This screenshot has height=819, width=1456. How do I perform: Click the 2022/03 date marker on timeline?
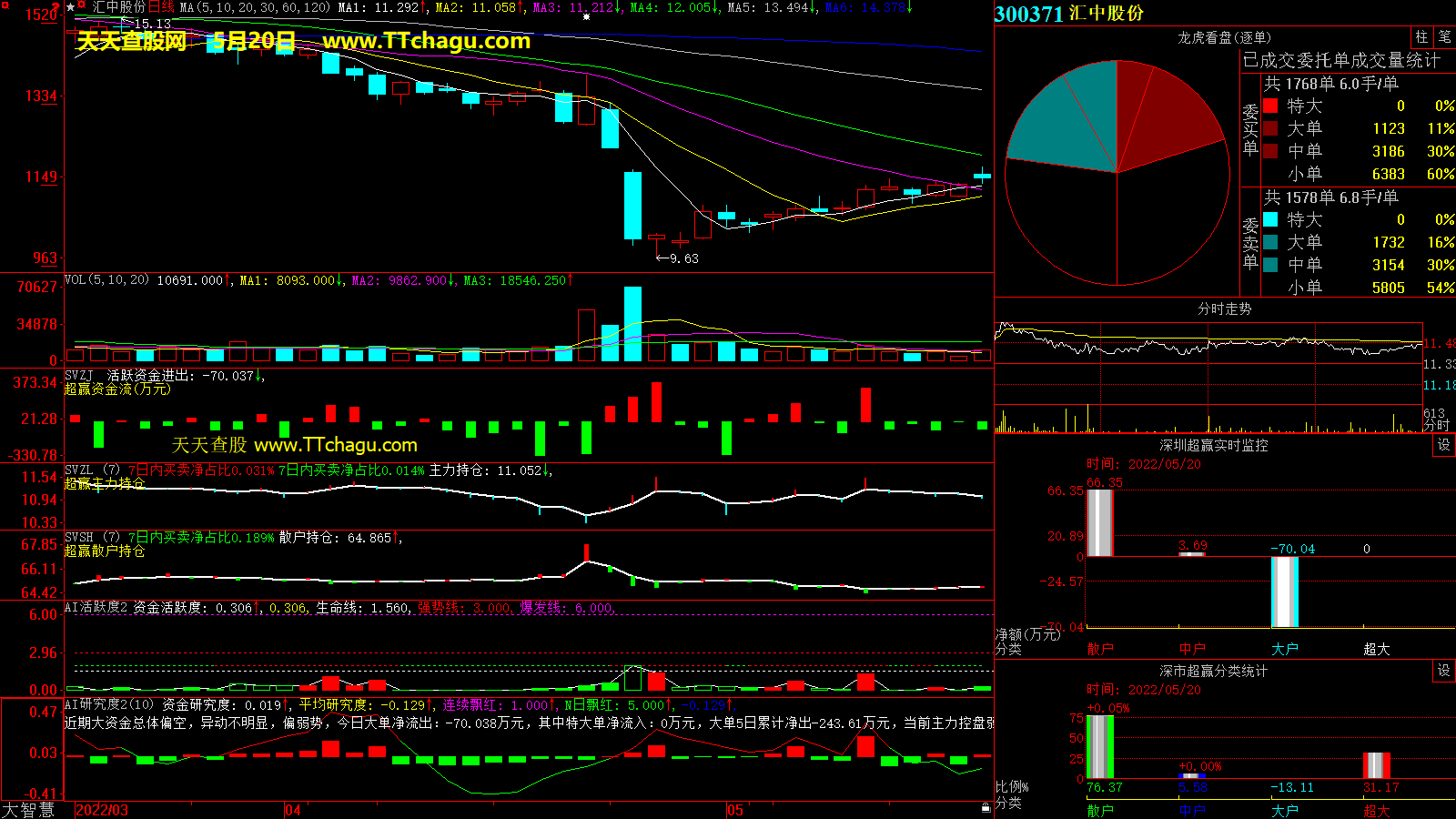[101, 810]
